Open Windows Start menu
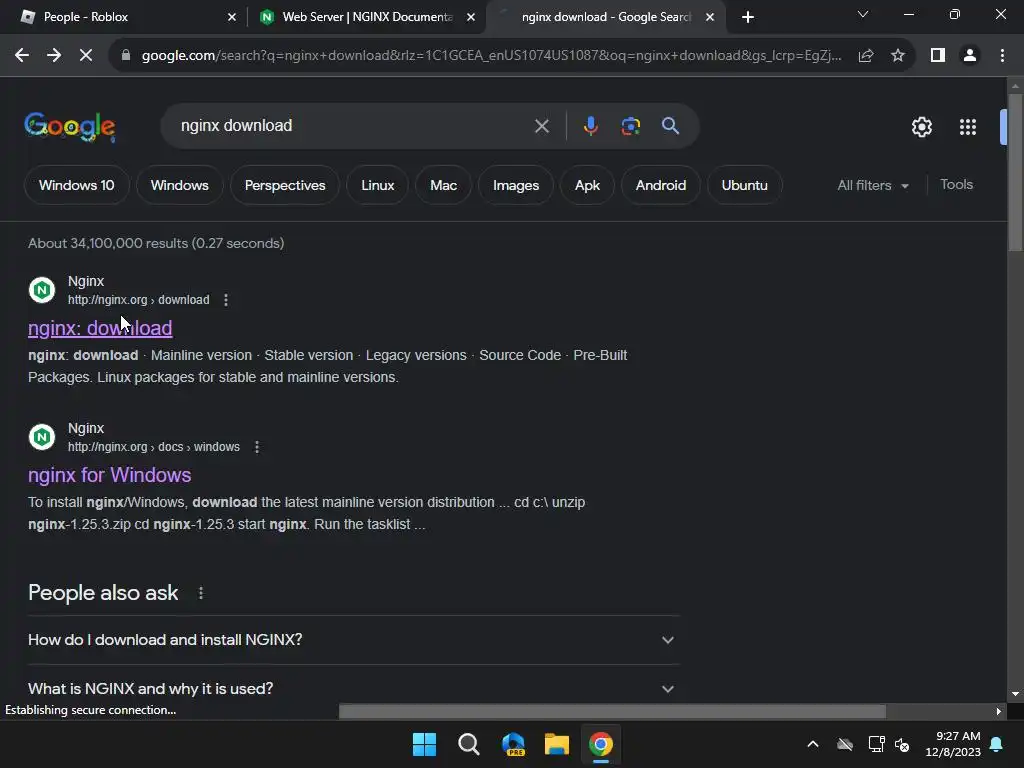Viewport: 1024px width, 768px height. [x=424, y=744]
